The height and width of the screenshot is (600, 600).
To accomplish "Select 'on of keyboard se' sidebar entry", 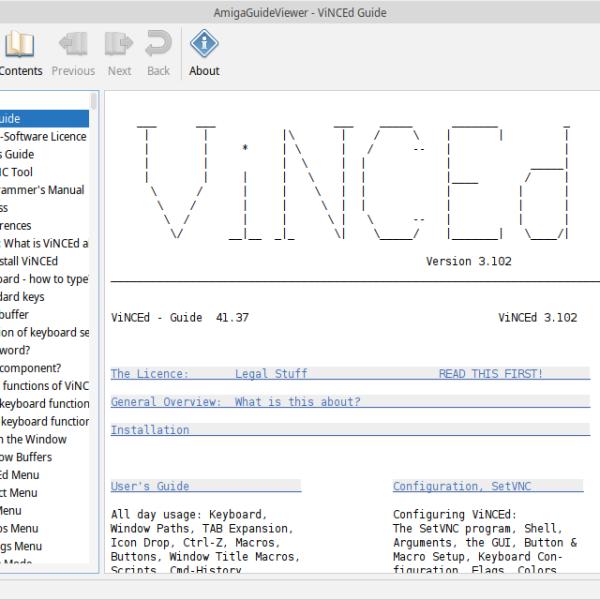I will click(44, 332).
